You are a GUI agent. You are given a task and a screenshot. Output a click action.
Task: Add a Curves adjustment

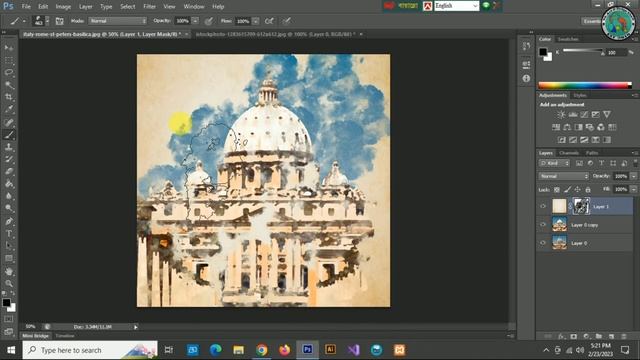point(584,115)
